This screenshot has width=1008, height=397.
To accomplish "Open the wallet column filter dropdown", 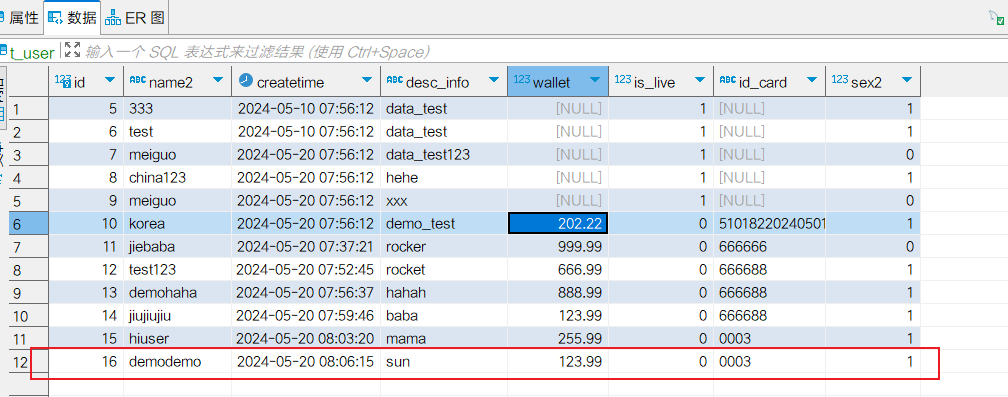I will (595, 80).
